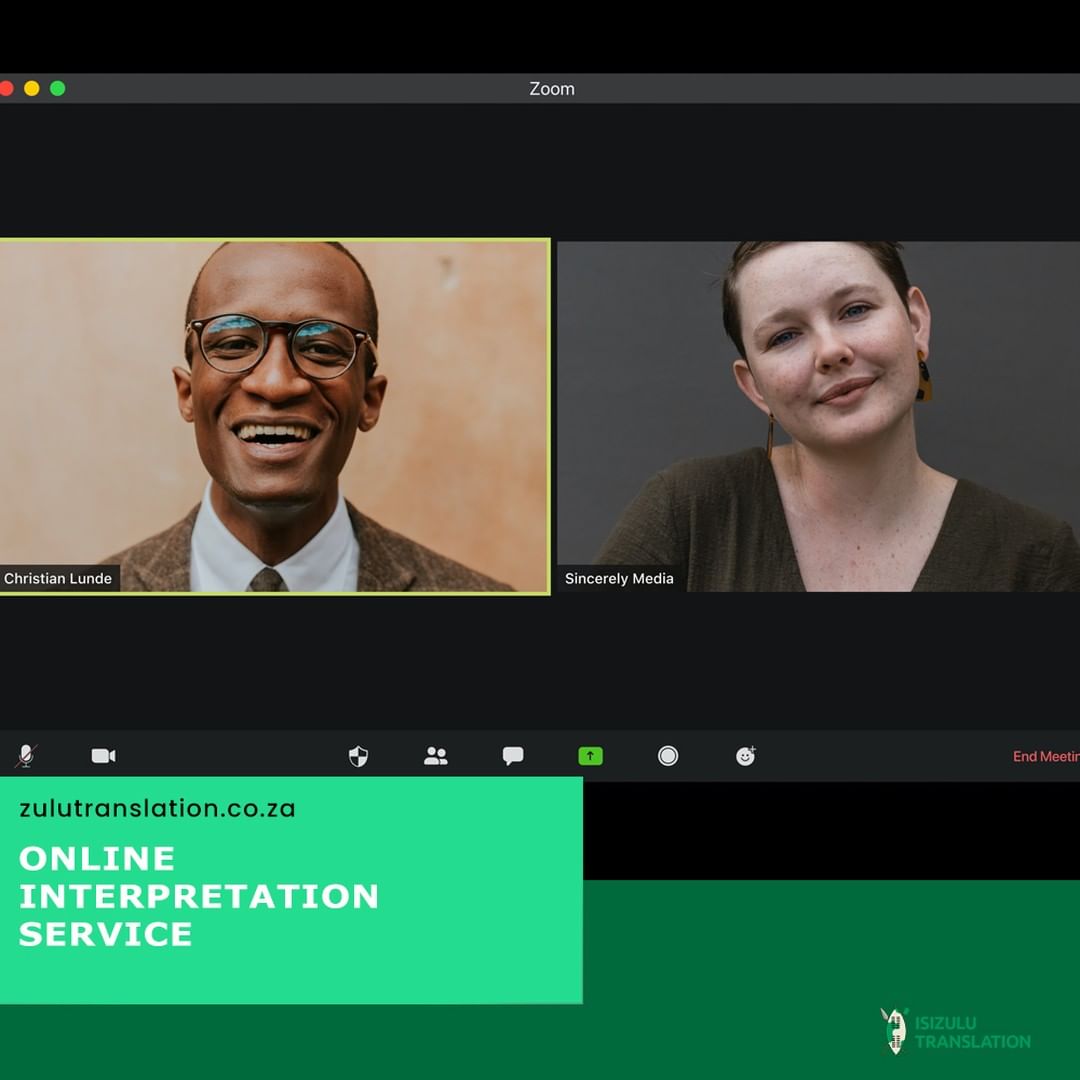Start recording with the Record icon

(668, 756)
